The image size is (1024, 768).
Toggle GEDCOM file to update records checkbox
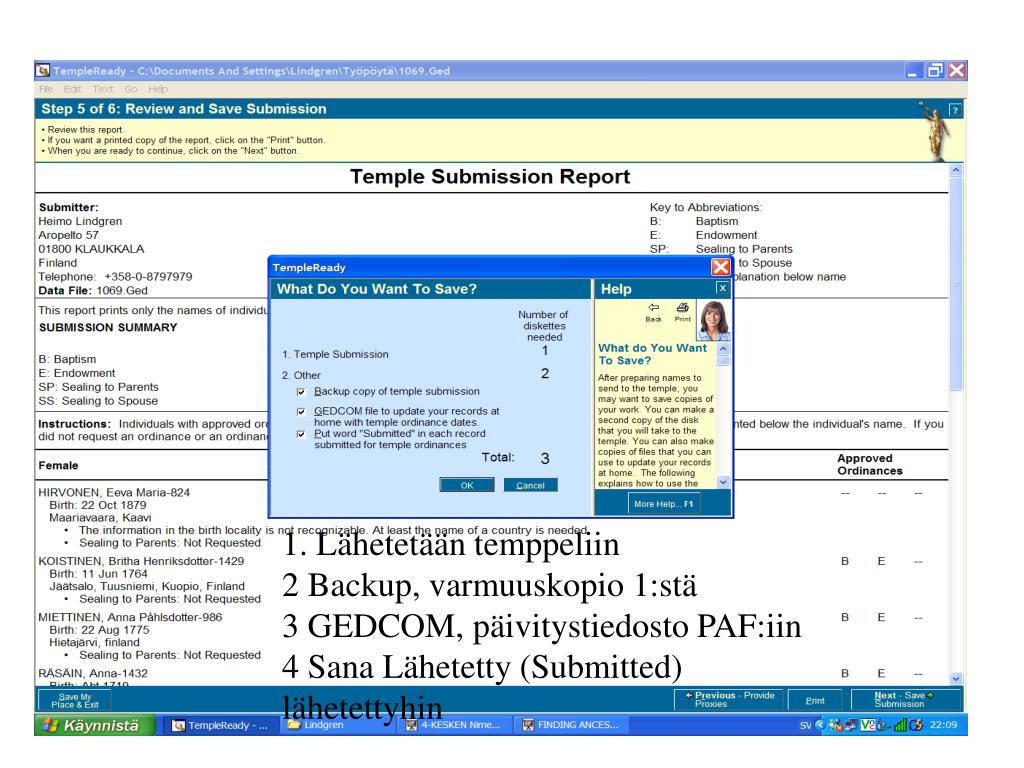tap(301, 411)
